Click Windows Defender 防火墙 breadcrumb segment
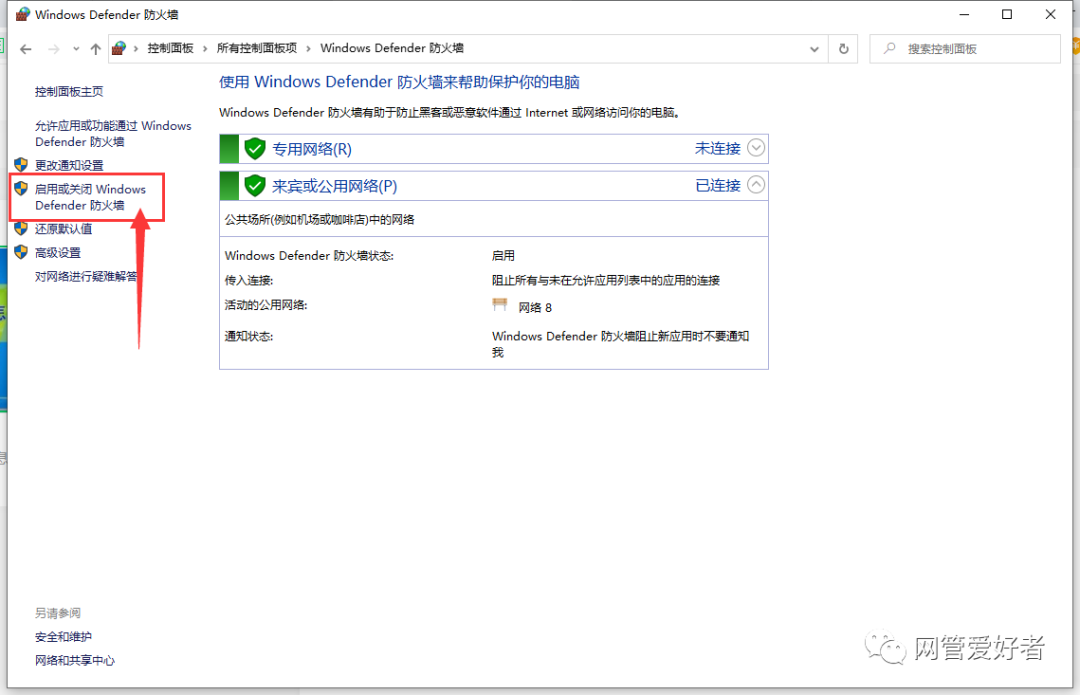The width and height of the screenshot is (1080, 695). [392, 48]
